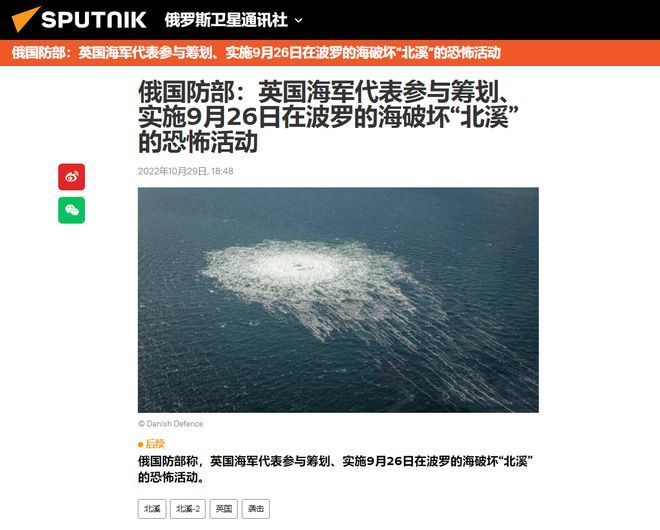
Task: Click the orange Sputnik arrow logo
Action: (x=25, y=19)
